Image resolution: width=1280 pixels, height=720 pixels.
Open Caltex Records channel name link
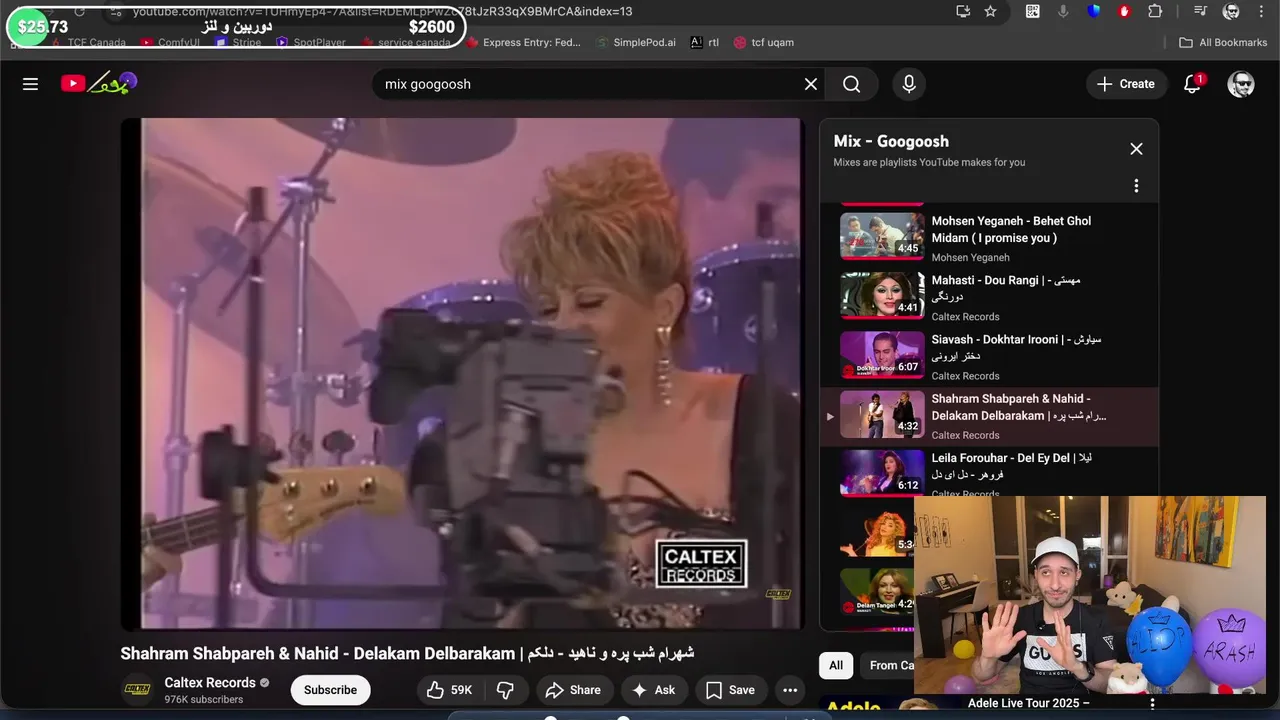click(210, 683)
